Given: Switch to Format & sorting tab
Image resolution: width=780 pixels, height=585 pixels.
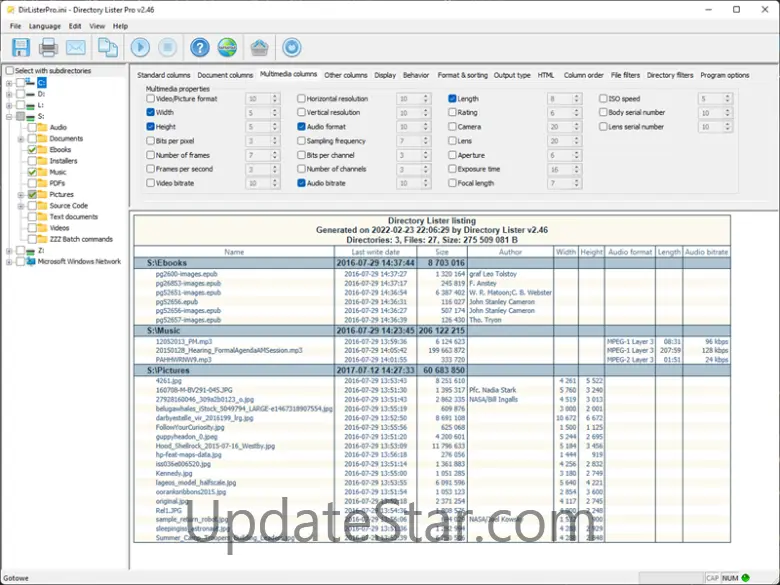Looking at the screenshot, I should tap(463, 75).
